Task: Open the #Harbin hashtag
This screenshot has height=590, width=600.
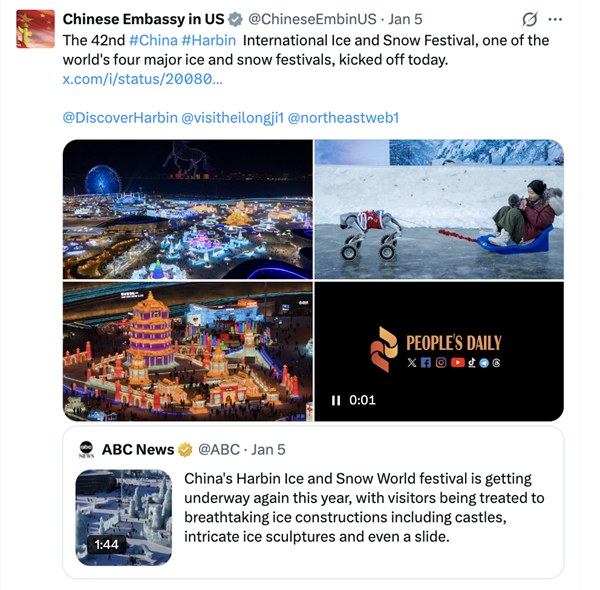Action: click(x=209, y=40)
